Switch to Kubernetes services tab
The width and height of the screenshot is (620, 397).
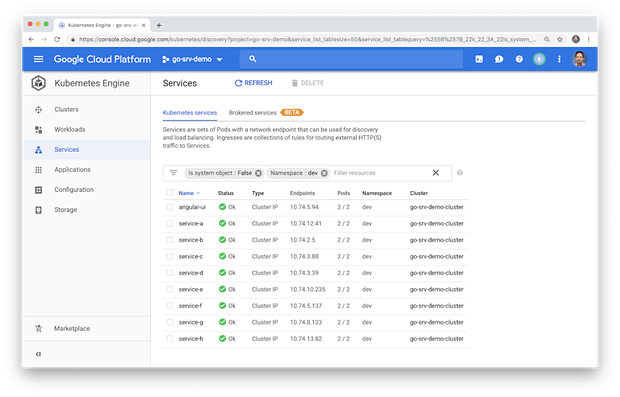pos(190,113)
